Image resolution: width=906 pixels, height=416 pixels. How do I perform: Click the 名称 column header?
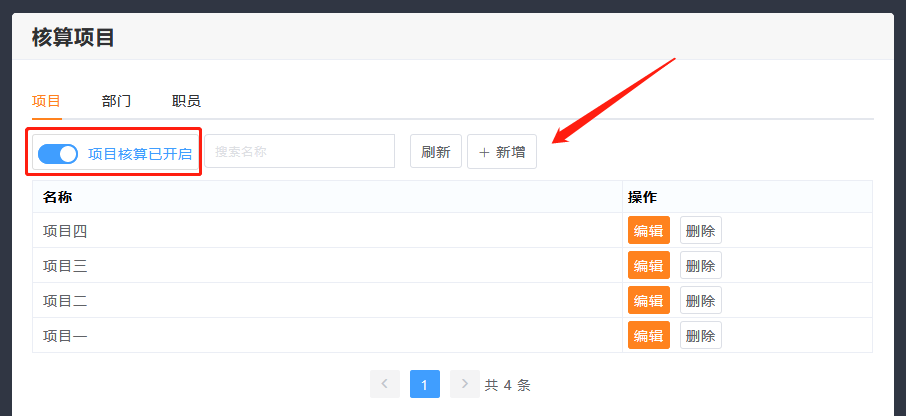pos(58,197)
